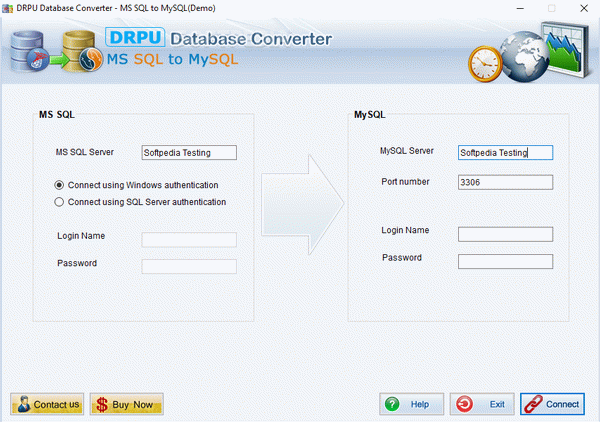Close the DRPU Database Converter window
This screenshot has width=600, height=422.
(x=584, y=8)
